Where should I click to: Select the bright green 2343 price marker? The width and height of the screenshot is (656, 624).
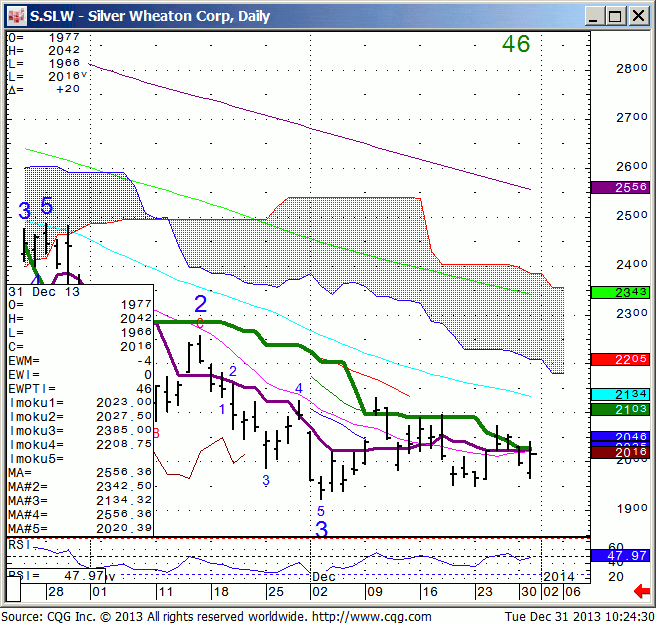(x=620, y=292)
